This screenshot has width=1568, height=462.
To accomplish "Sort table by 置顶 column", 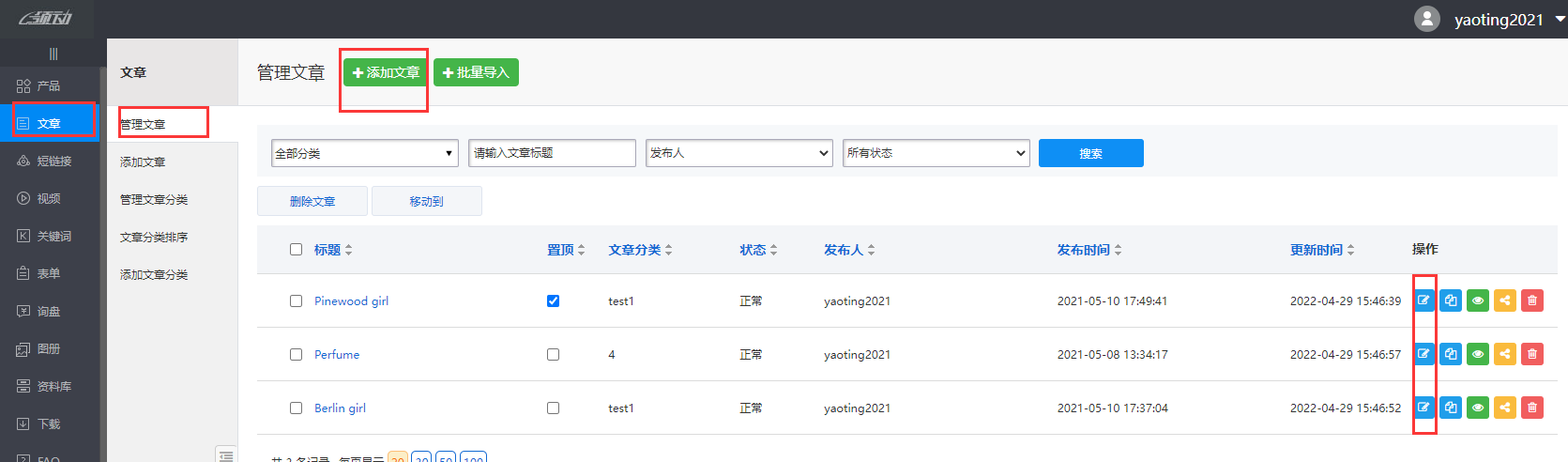I will [566, 250].
